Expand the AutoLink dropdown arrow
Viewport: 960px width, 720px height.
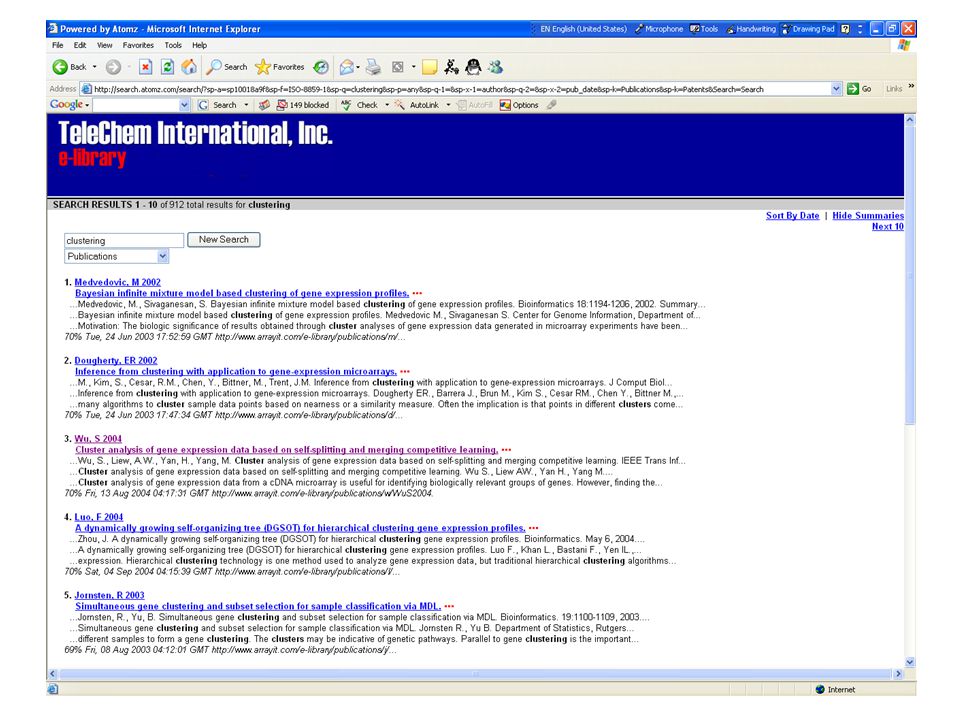click(x=448, y=105)
